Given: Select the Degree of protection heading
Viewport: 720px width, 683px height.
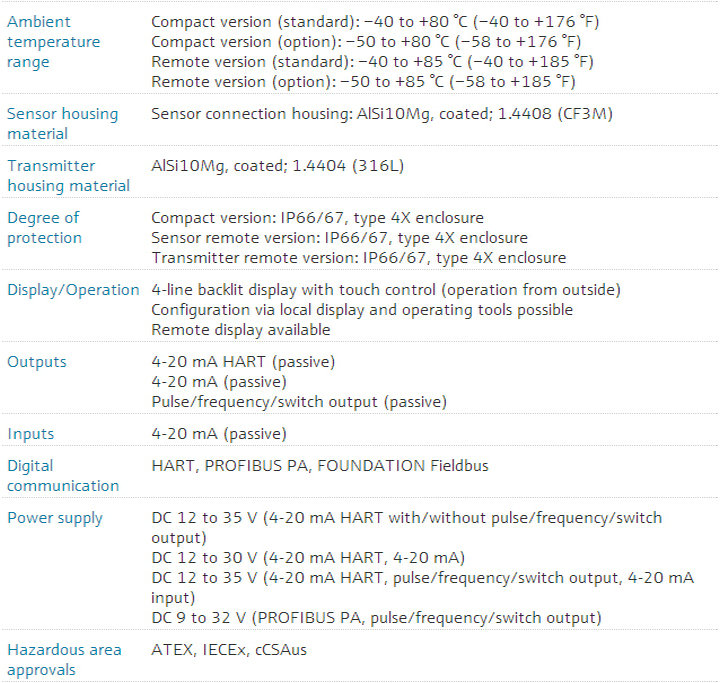Looking at the screenshot, I should tap(45, 227).
